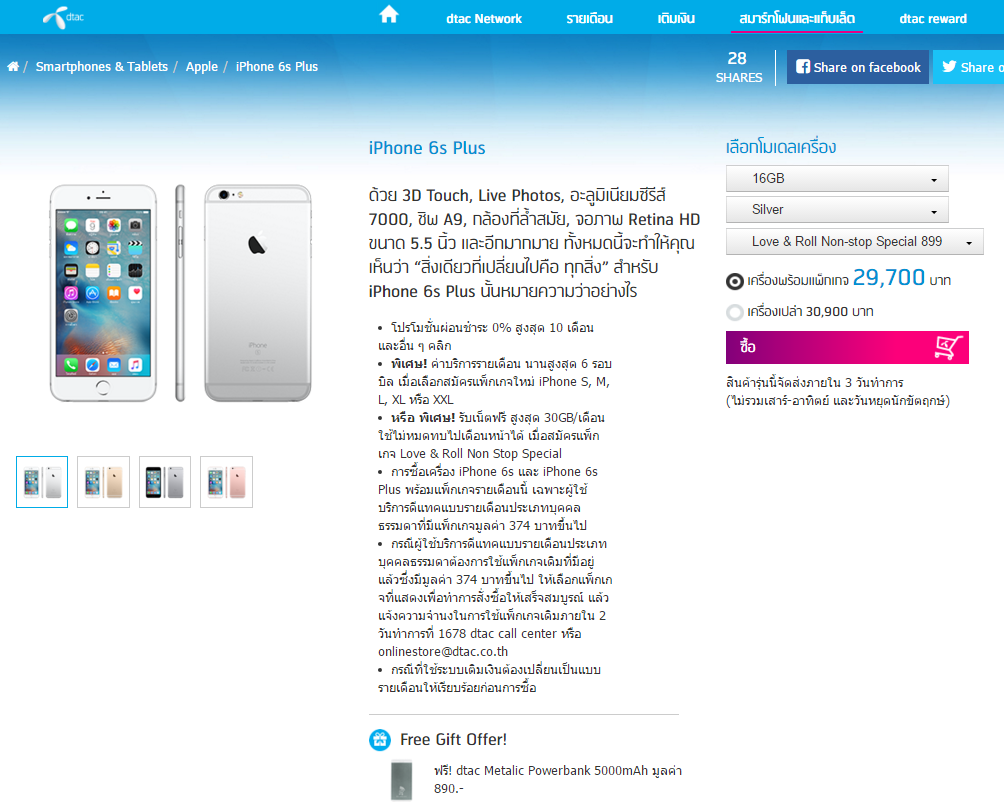Select the device with package 29,700 option
This screenshot has height=810, width=1004.
point(734,280)
